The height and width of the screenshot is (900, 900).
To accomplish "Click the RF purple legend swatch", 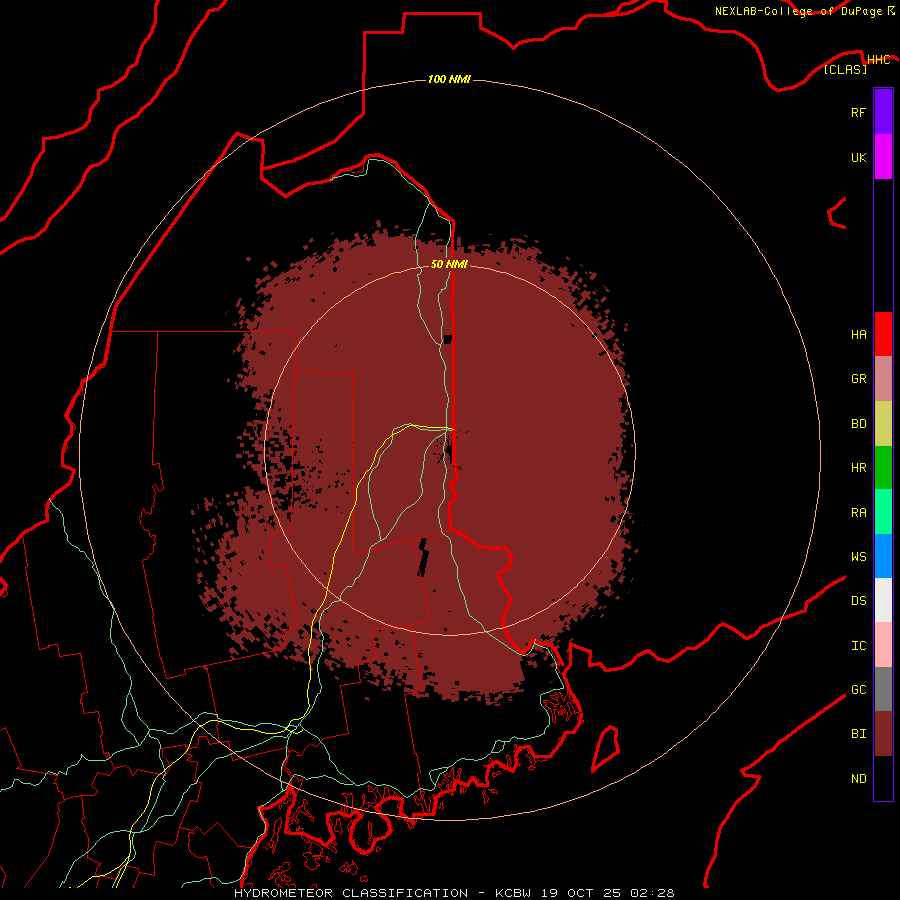I will pos(883,112).
